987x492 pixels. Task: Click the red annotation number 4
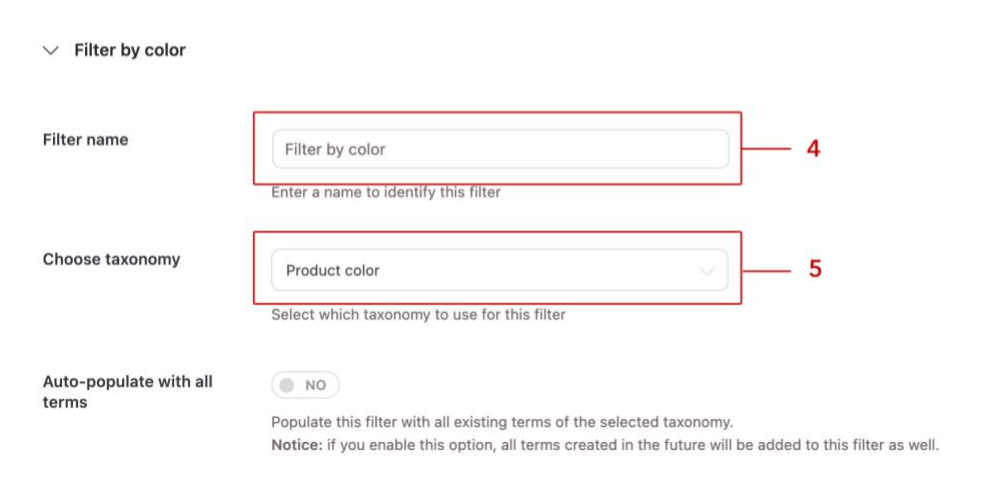coord(813,149)
